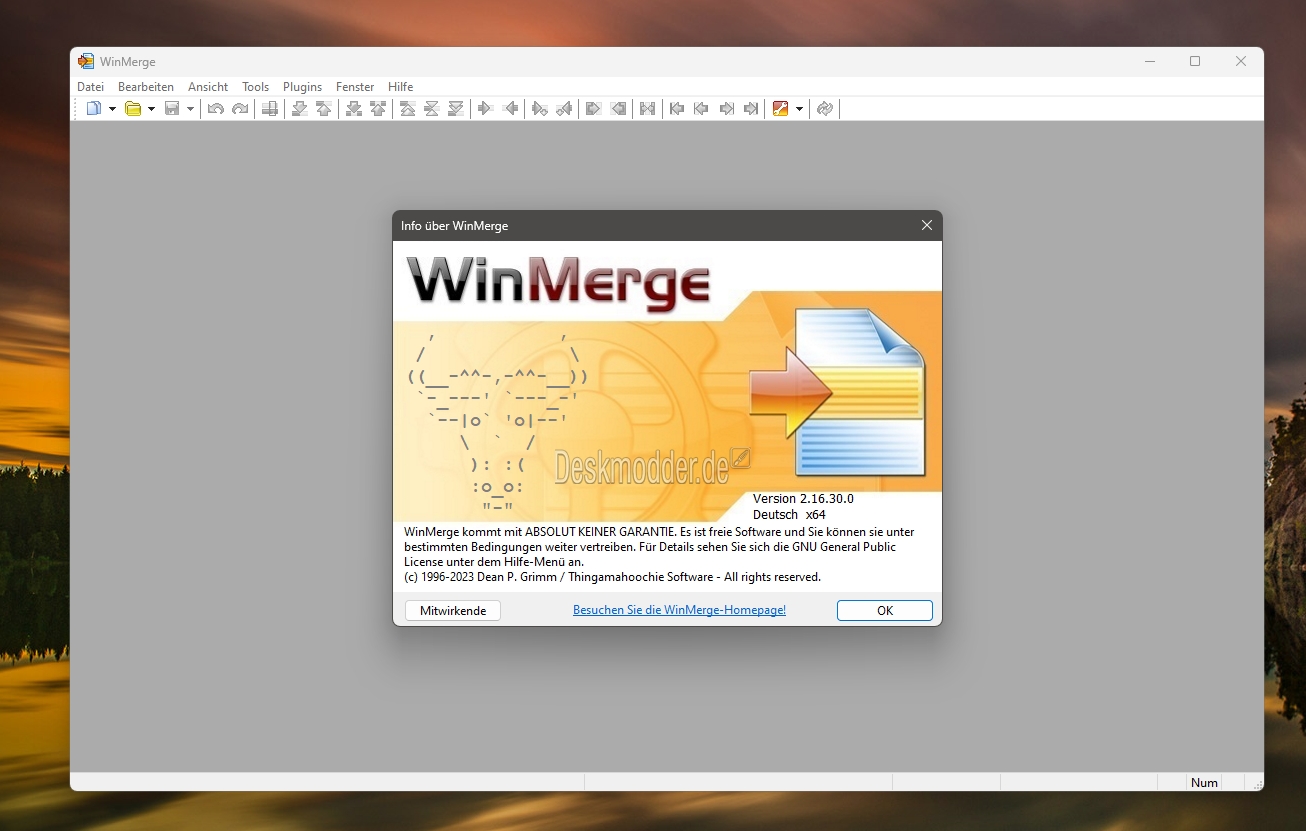The image size is (1306, 831).
Task: Open the Datei menu
Action: click(91, 87)
